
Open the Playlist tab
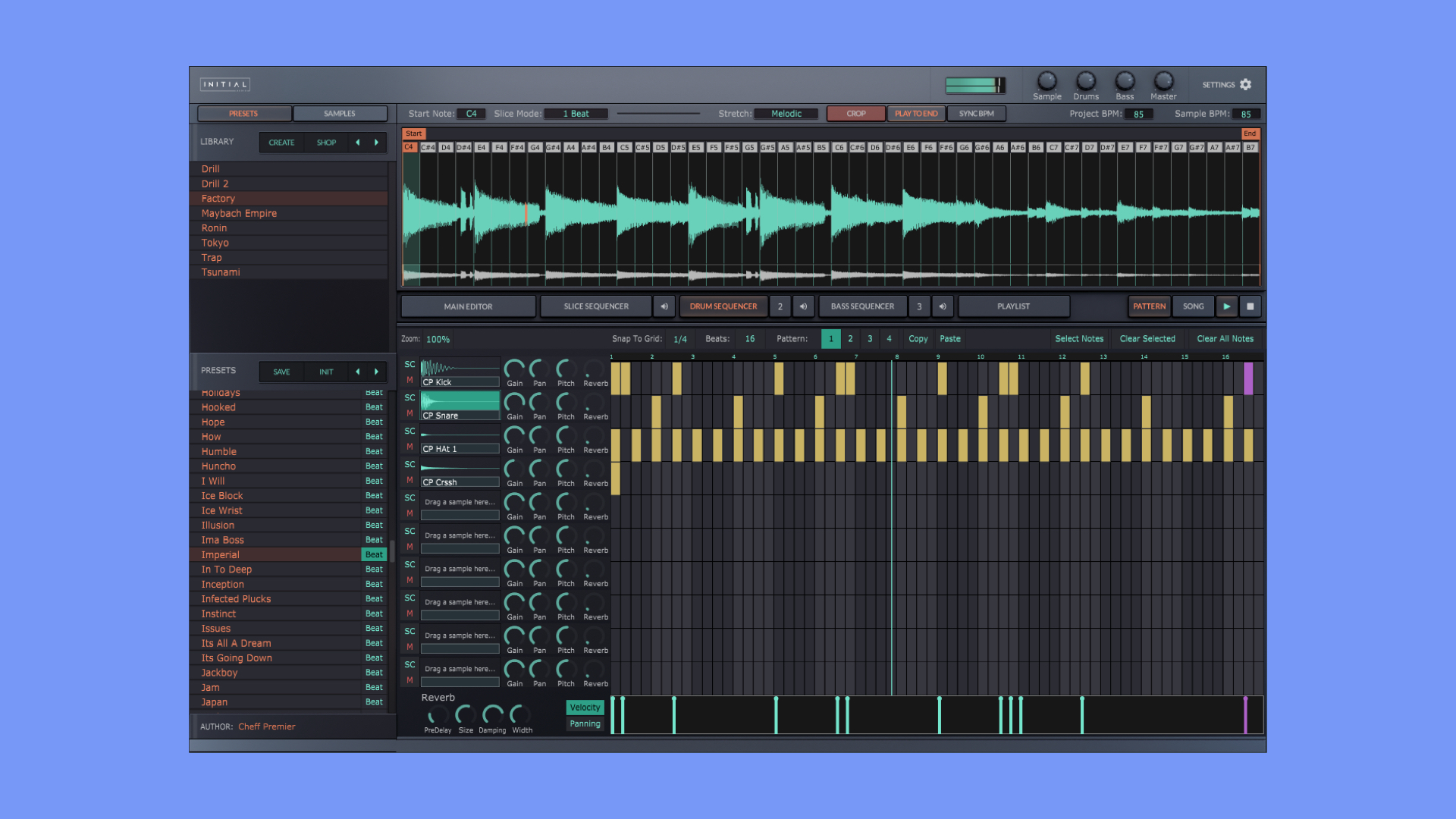tap(1013, 306)
